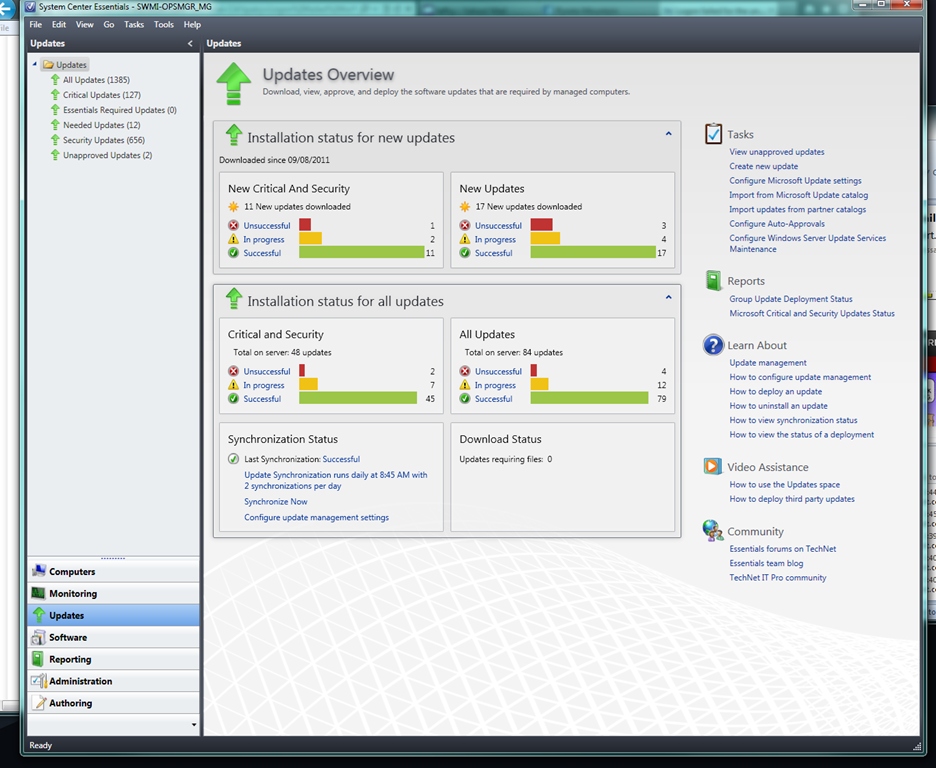Open the navigation buttons configuration dropdown
This screenshot has width=936, height=768.
point(193,724)
